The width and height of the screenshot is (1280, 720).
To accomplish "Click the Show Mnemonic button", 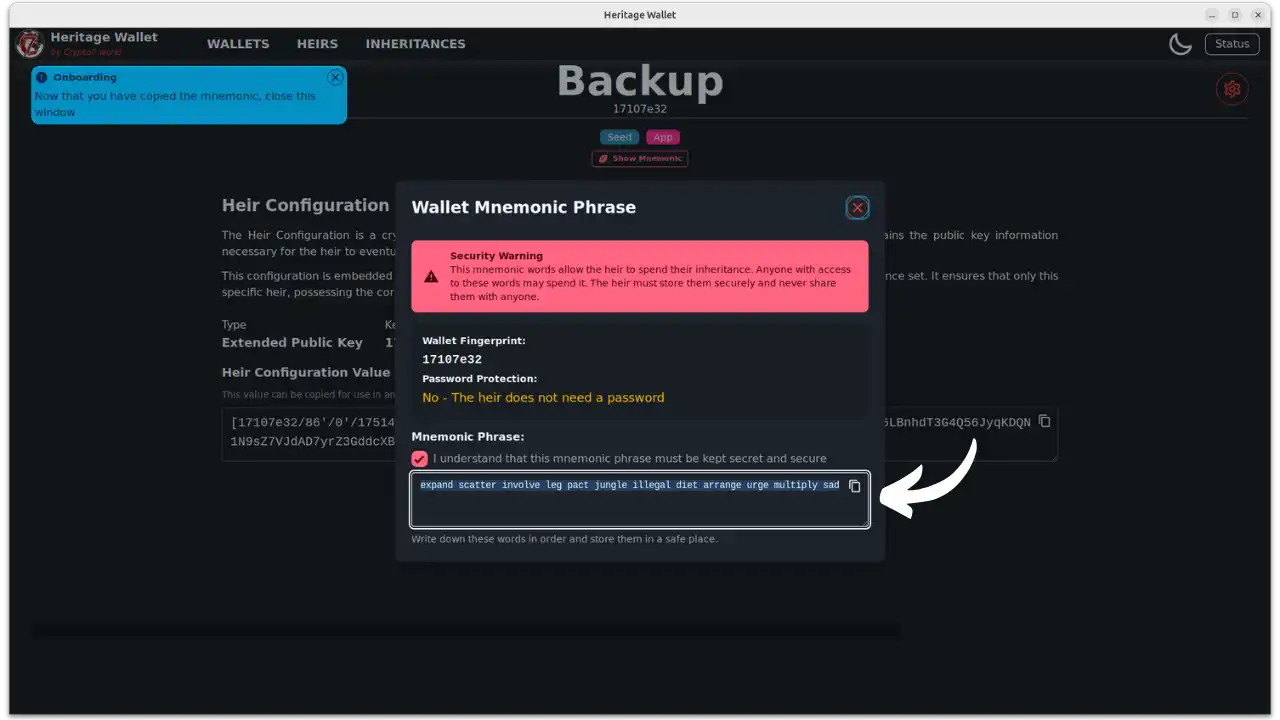I will pyautogui.click(x=640, y=158).
